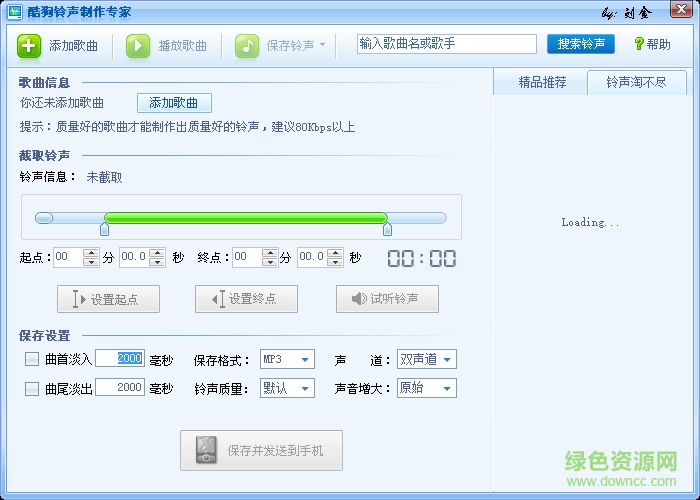Image resolution: width=700 pixels, height=500 pixels.
Task: Click the 设置终点 button
Action: [x=246, y=299]
